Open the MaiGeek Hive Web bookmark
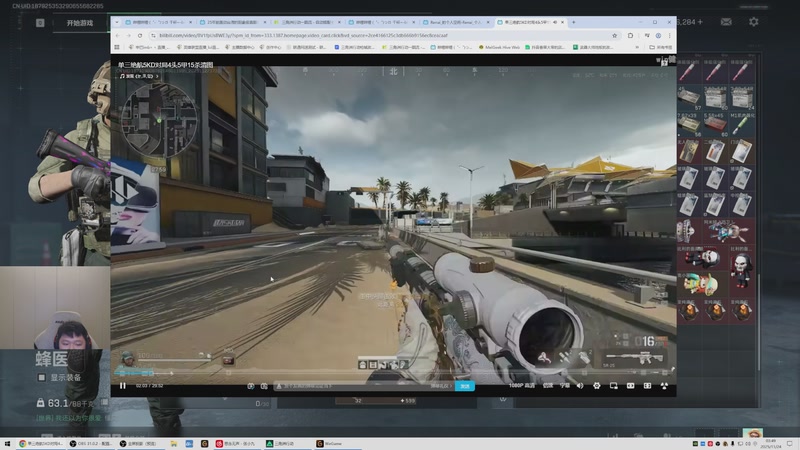The height and width of the screenshot is (450, 800). (x=498, y=47)
